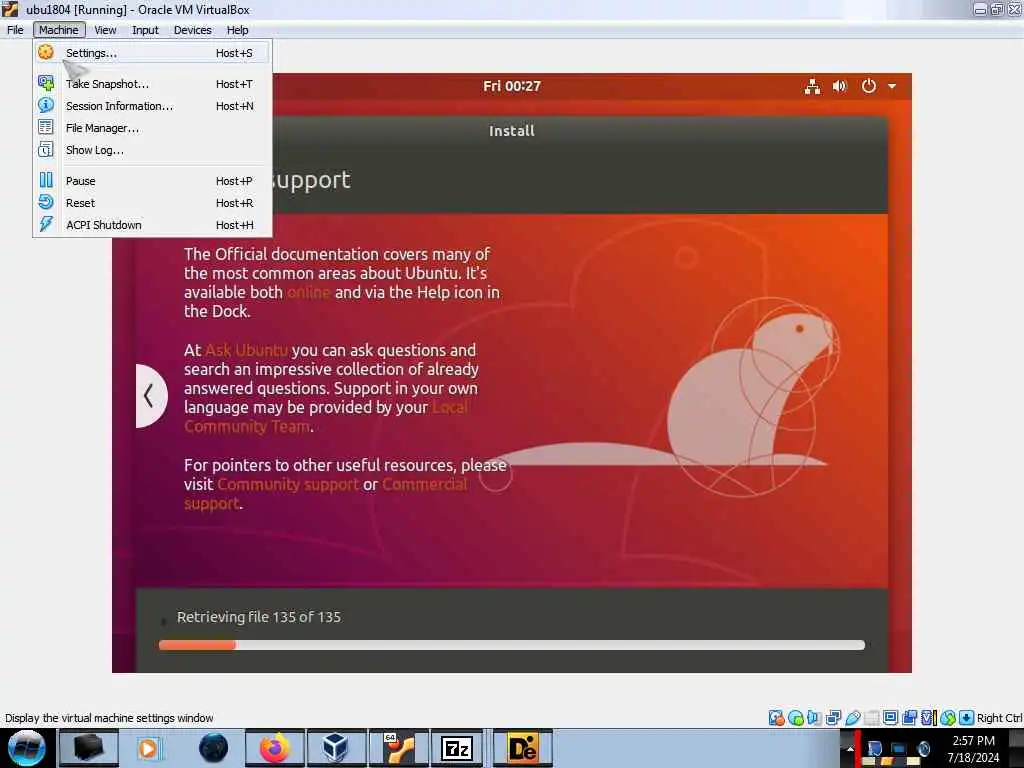Viewport: 1024px width, 768px height.
Task: Open the Community support link
Action: pos(288,485)
